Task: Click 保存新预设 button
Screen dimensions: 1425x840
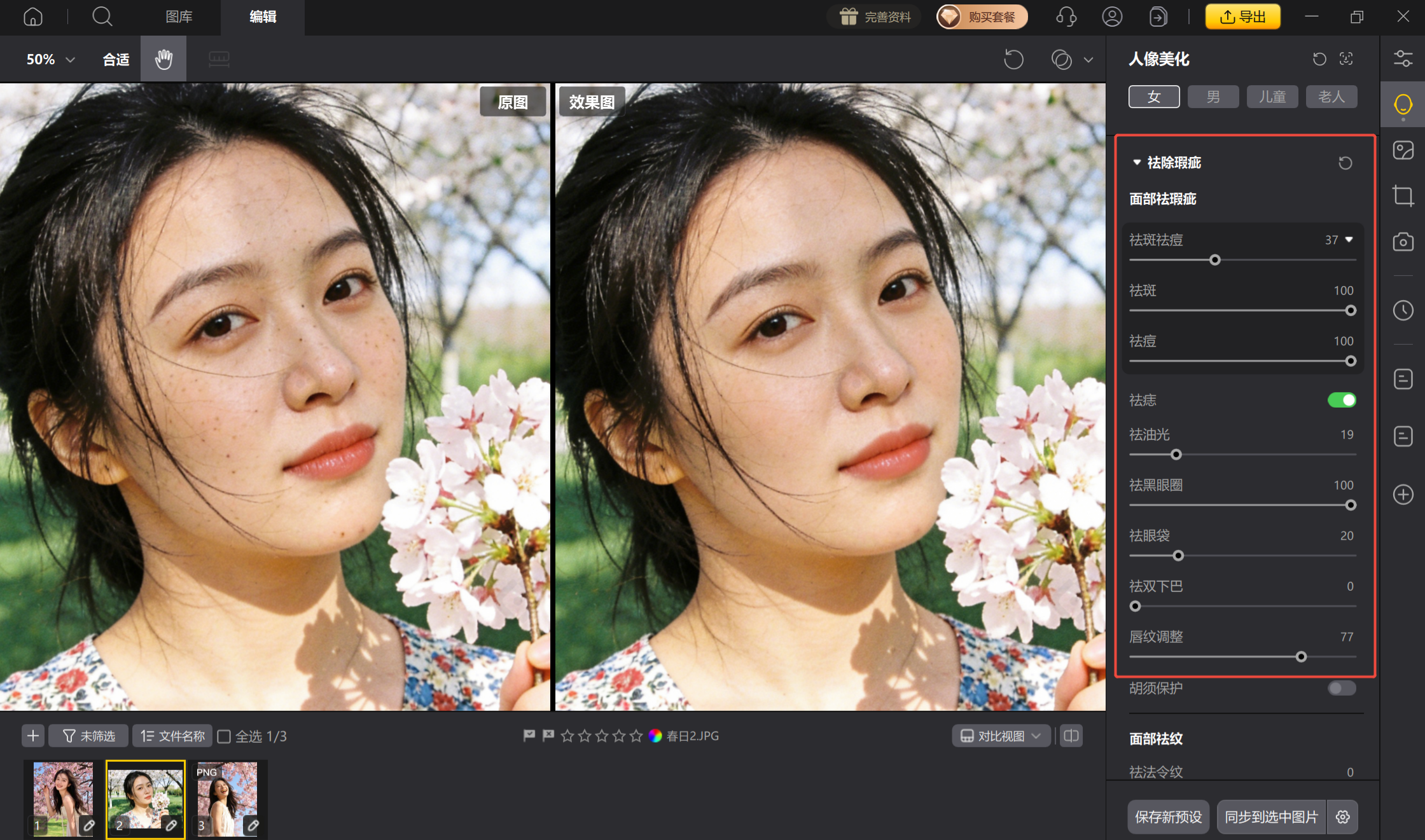Action: tap(1168, 816)
